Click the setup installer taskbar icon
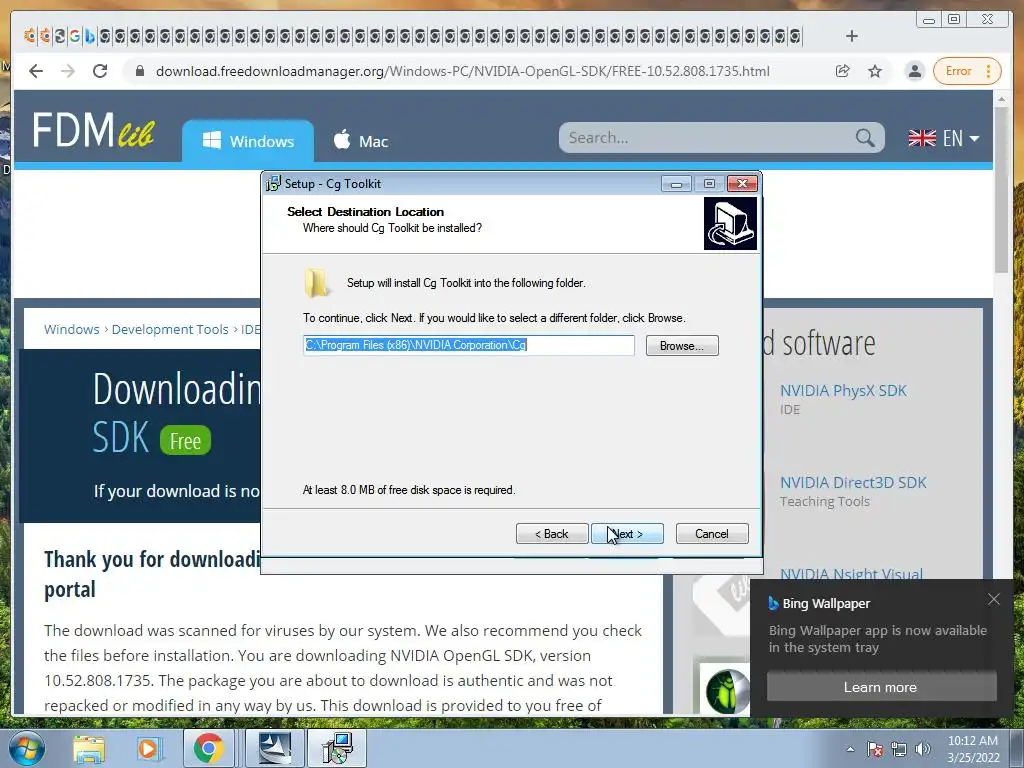 click(338, 748)
